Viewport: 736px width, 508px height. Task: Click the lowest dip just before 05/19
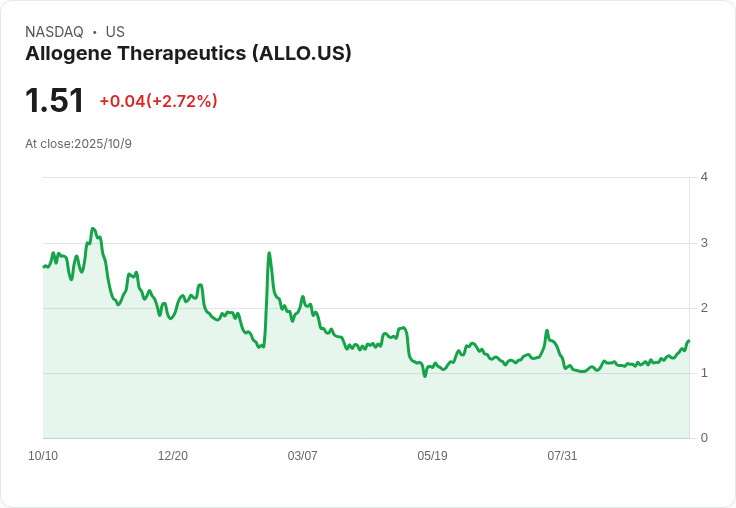(425, 375)
